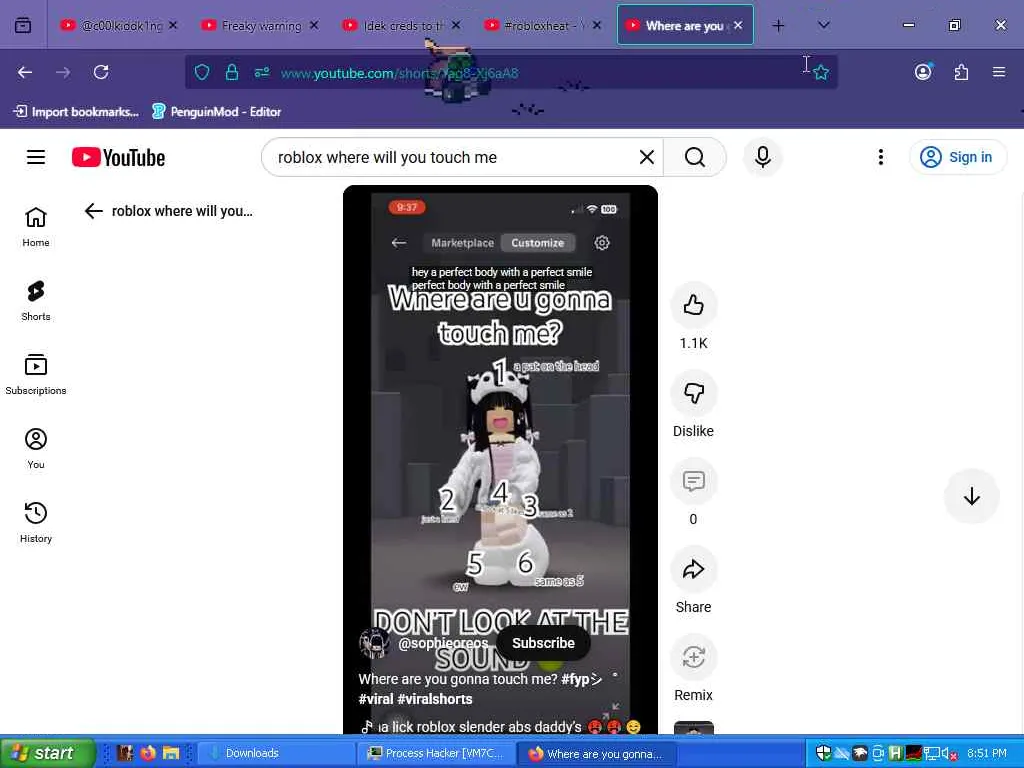The image size is (1024, 768).
Task: Click the site padlock icon
Action: [231, 72]
